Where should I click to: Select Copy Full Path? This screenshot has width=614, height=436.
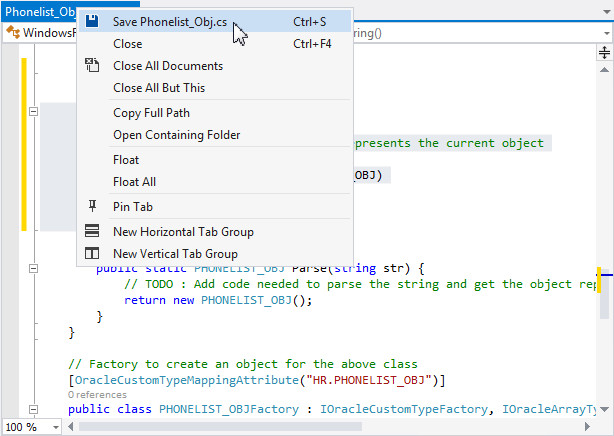(215, 113)
